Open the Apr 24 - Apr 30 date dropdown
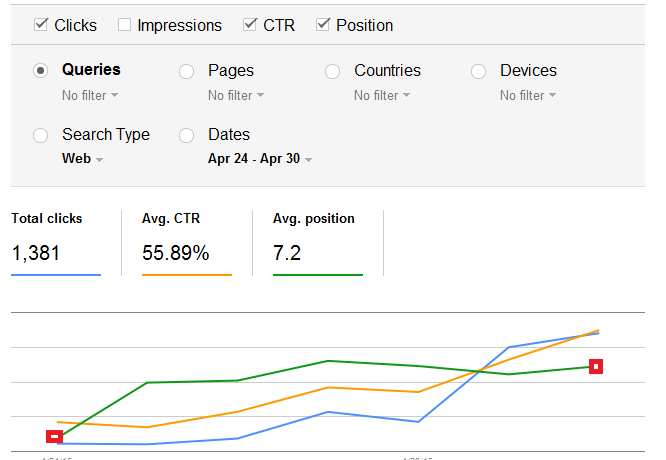This screenshot has width=666, height=460. 260,159
